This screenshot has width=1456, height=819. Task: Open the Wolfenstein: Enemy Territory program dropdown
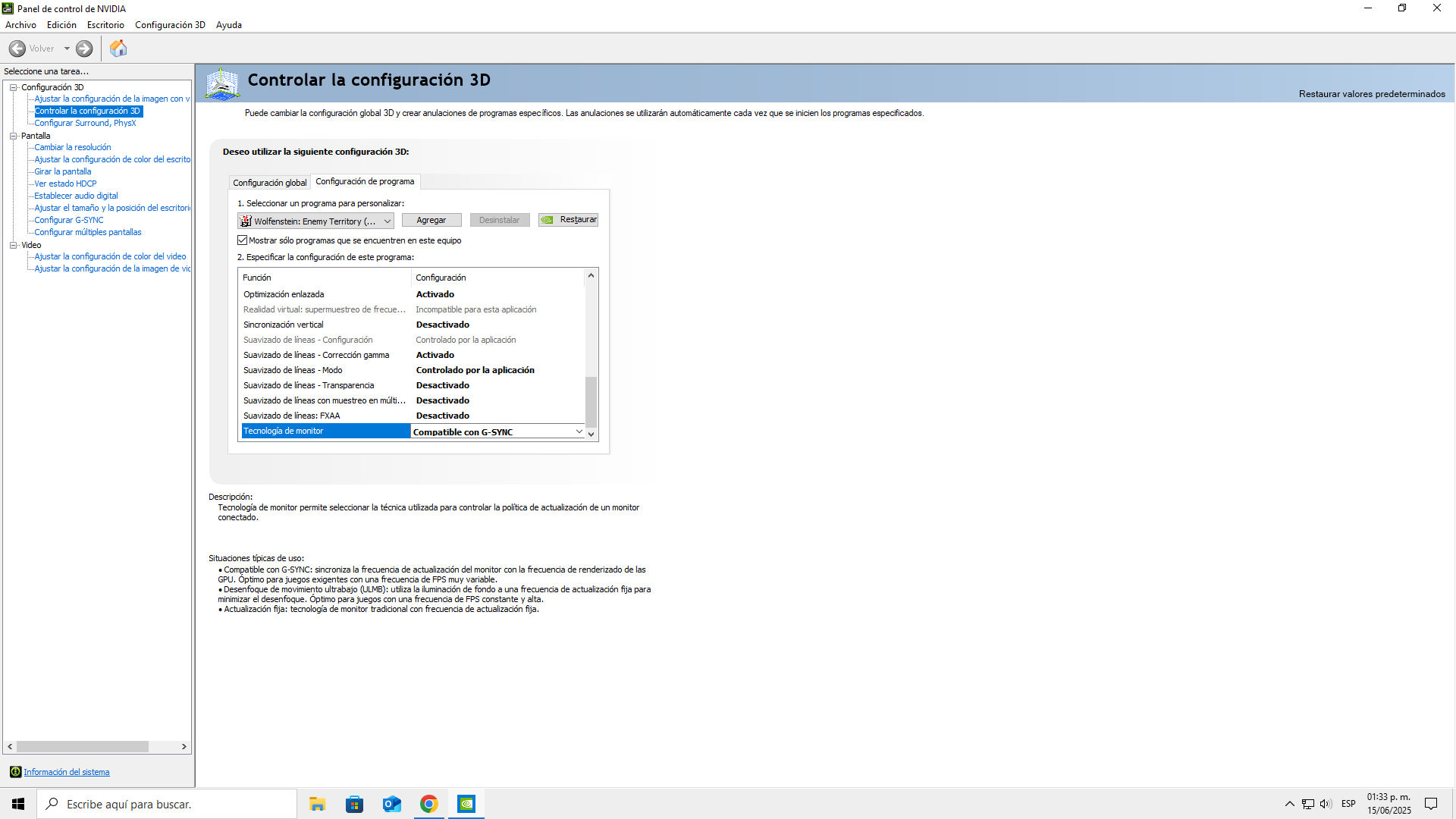(315, 221)
